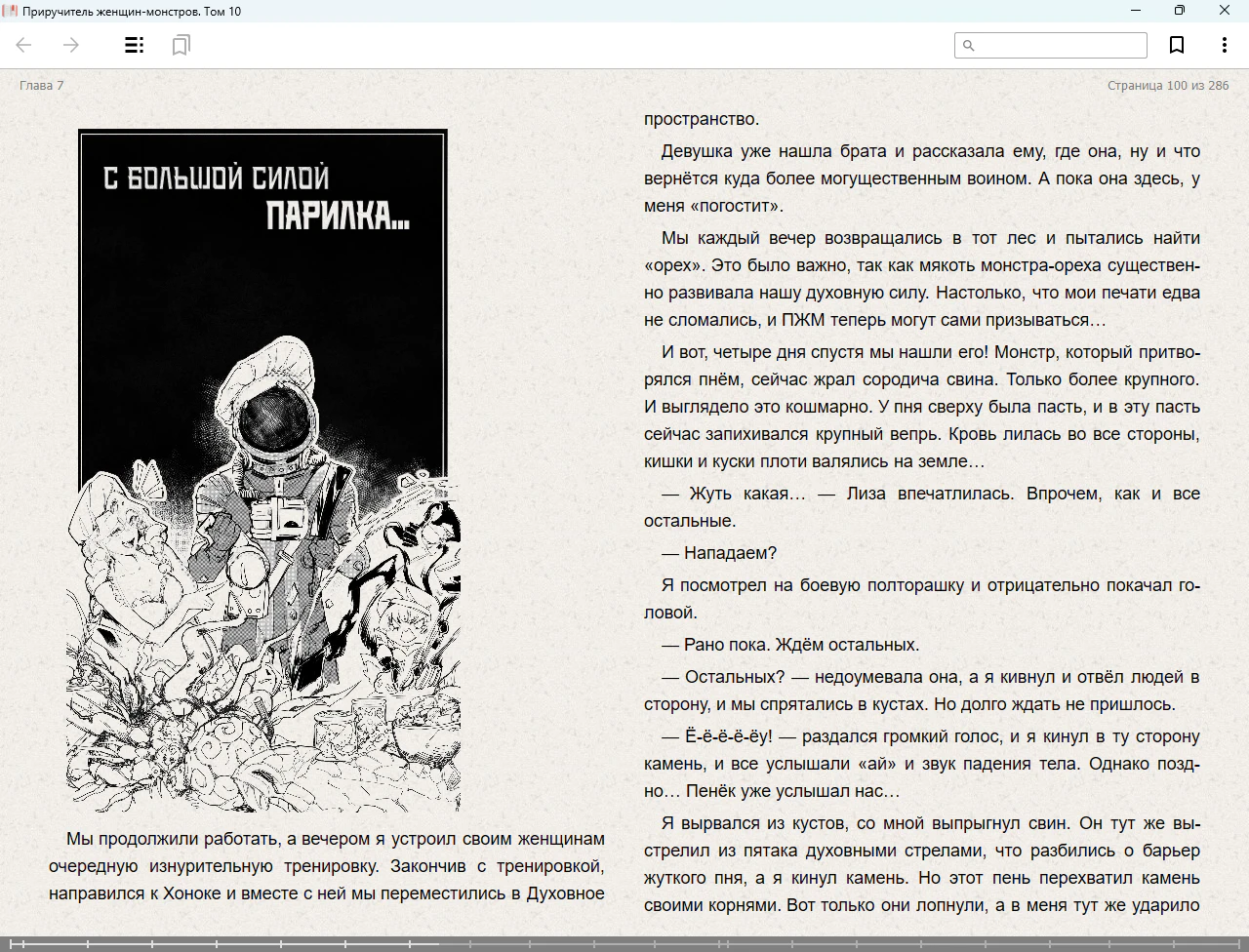Go back with the left arrow icon
1249x952 pixels.
24,45
